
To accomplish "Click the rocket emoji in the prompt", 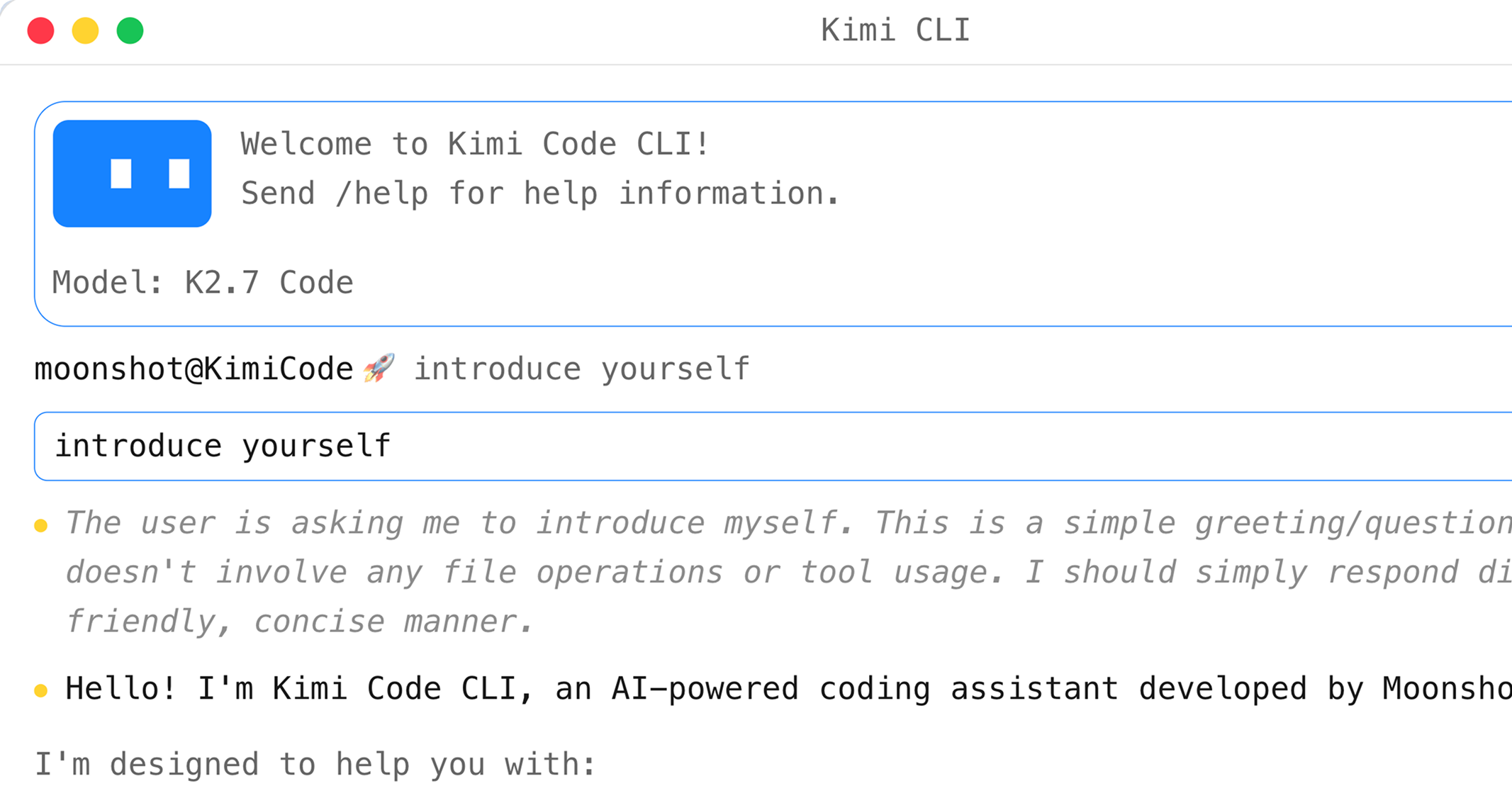I will click(379, 369).
